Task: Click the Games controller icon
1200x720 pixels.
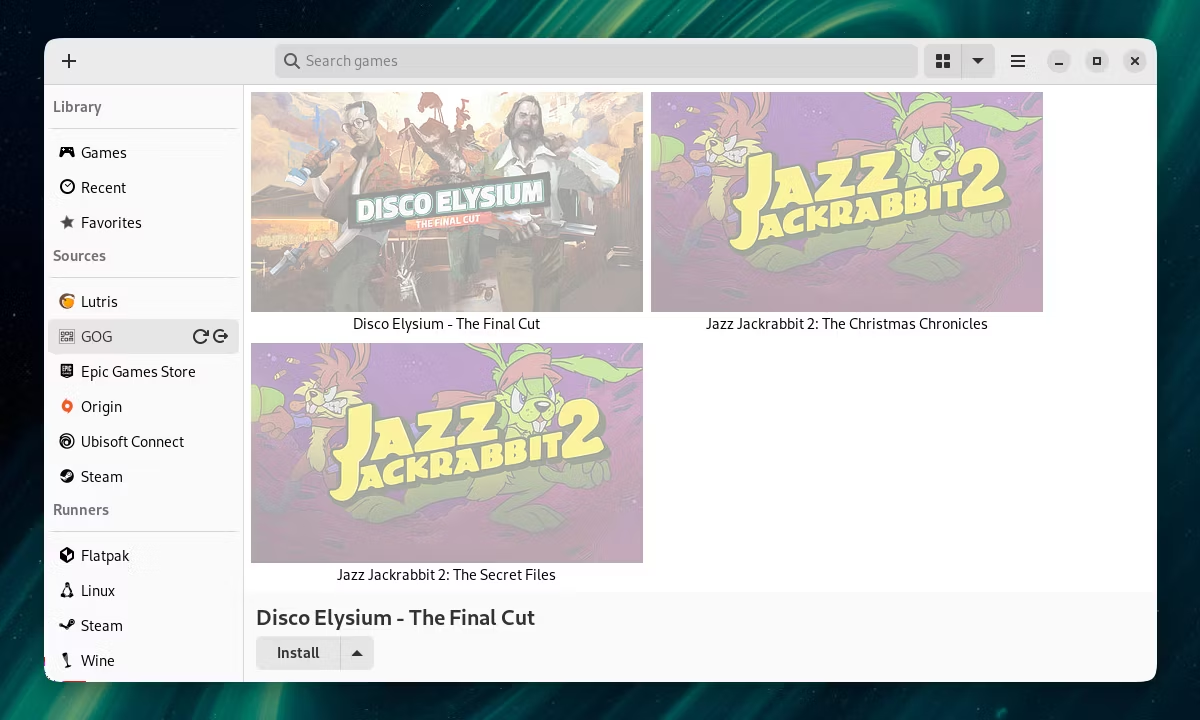Action: [x=67, y=152]
